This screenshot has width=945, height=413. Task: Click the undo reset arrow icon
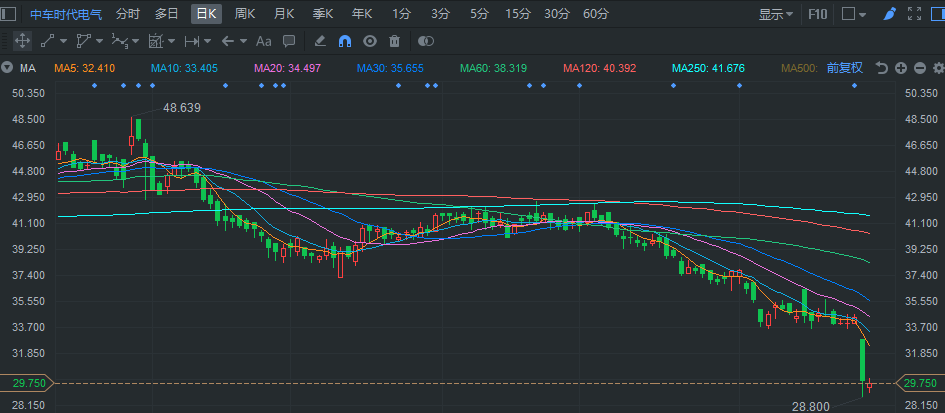[x=882, y=68]
